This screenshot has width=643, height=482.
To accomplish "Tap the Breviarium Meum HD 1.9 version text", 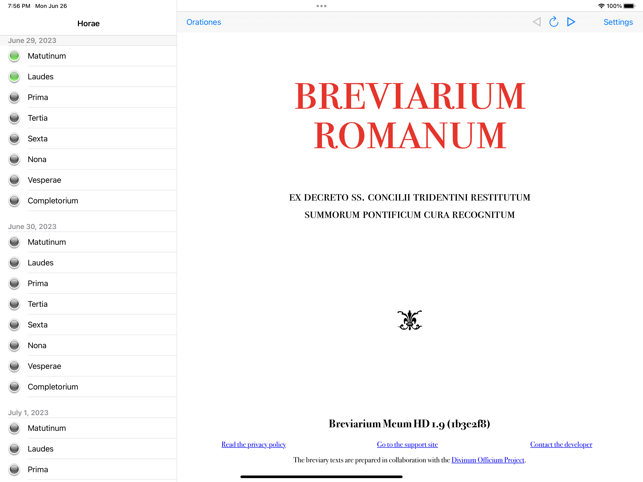I will pyautogui.click(x=409, y=424).
